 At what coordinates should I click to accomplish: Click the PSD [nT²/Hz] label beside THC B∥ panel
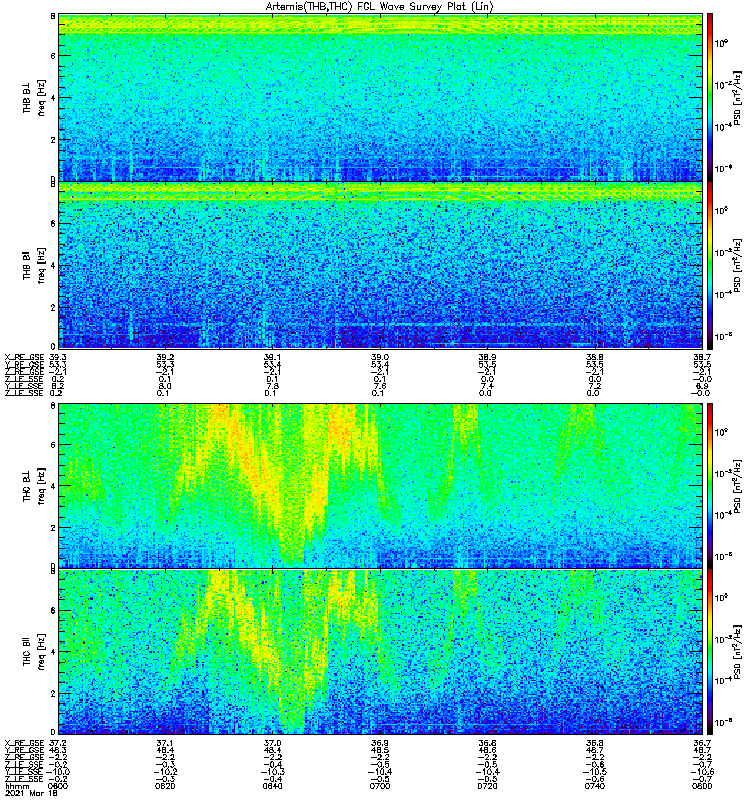737,652
